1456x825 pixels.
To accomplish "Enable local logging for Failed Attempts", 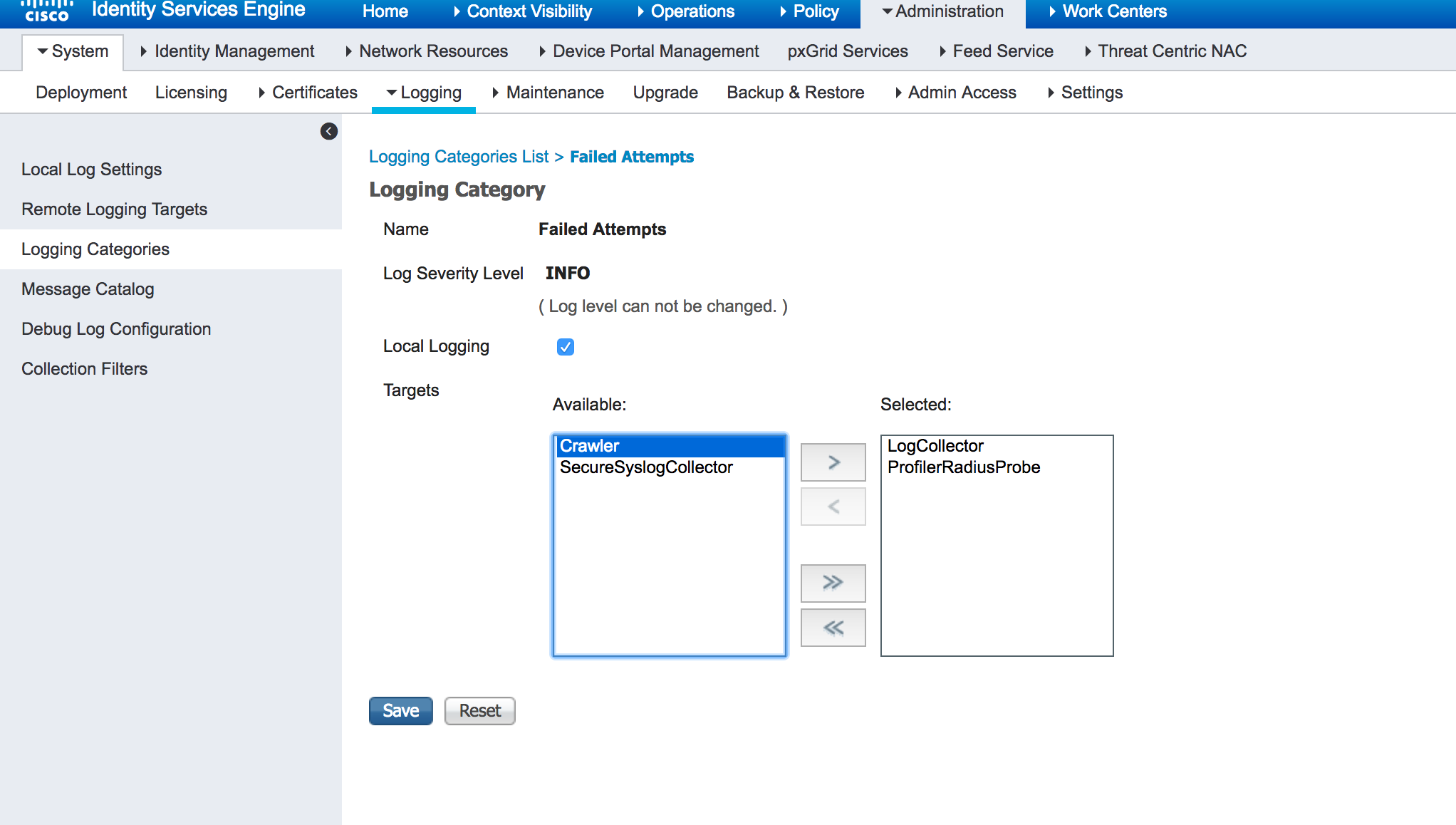I will click(x=564, y=347).
